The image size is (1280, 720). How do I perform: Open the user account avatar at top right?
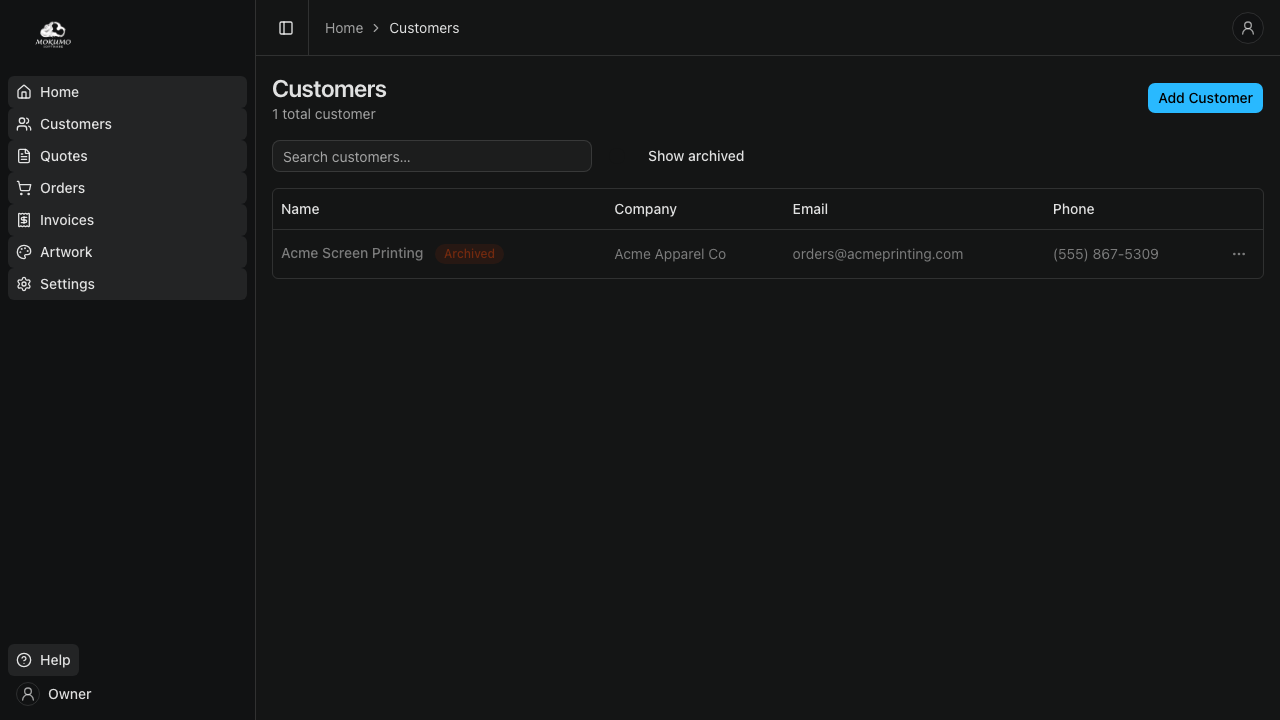click(x=1247, y=28)
